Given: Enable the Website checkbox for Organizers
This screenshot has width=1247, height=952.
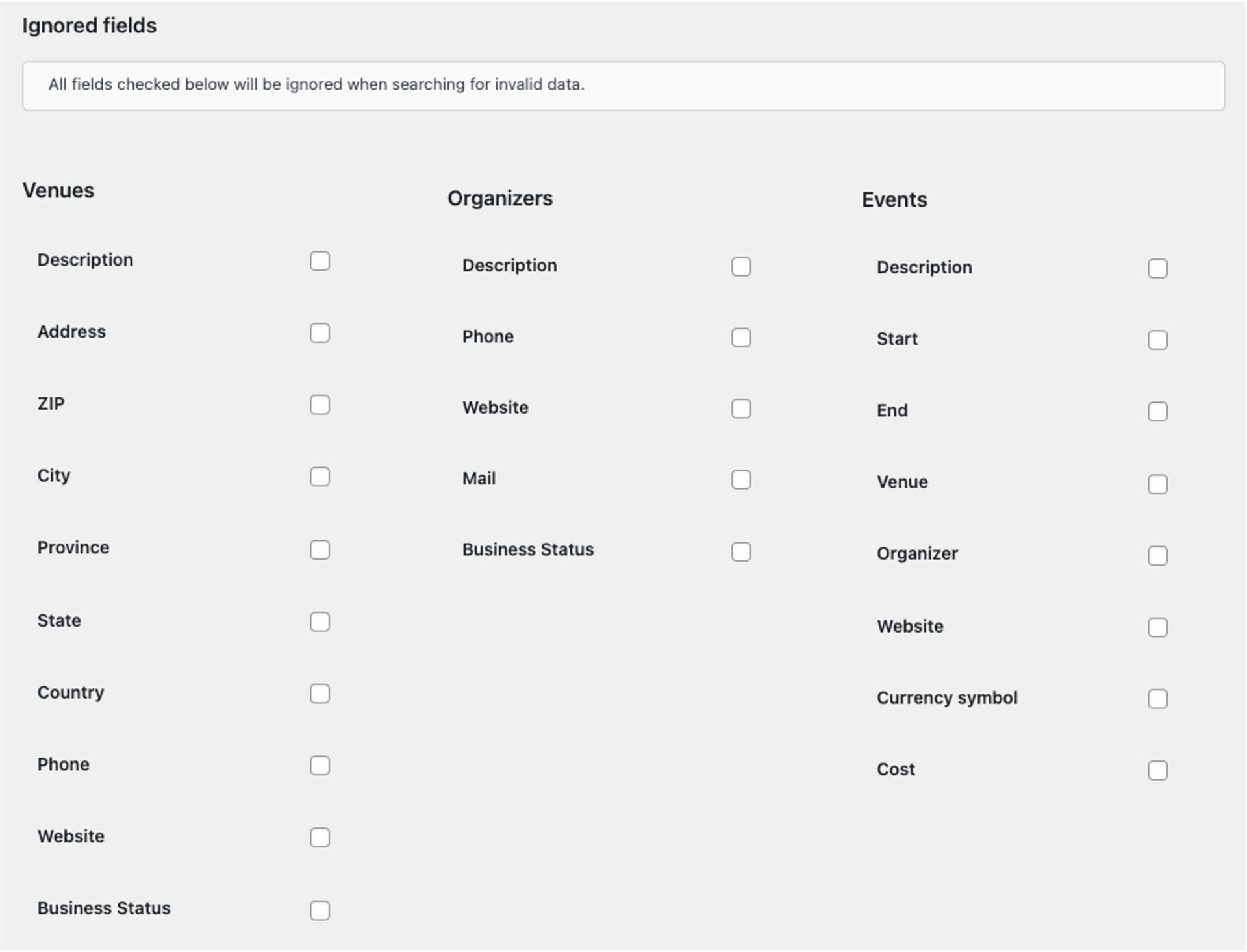Looking at the screenshot, I should click(x=741, y=408).
